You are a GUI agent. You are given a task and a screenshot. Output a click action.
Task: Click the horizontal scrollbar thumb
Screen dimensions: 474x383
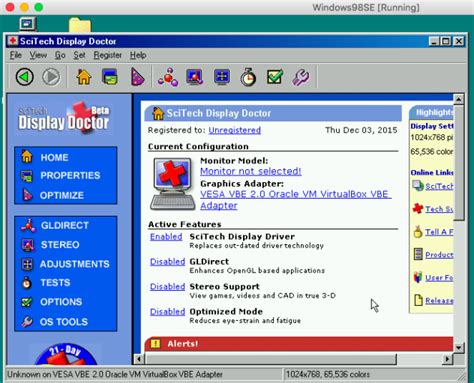(x=270, y=359)
